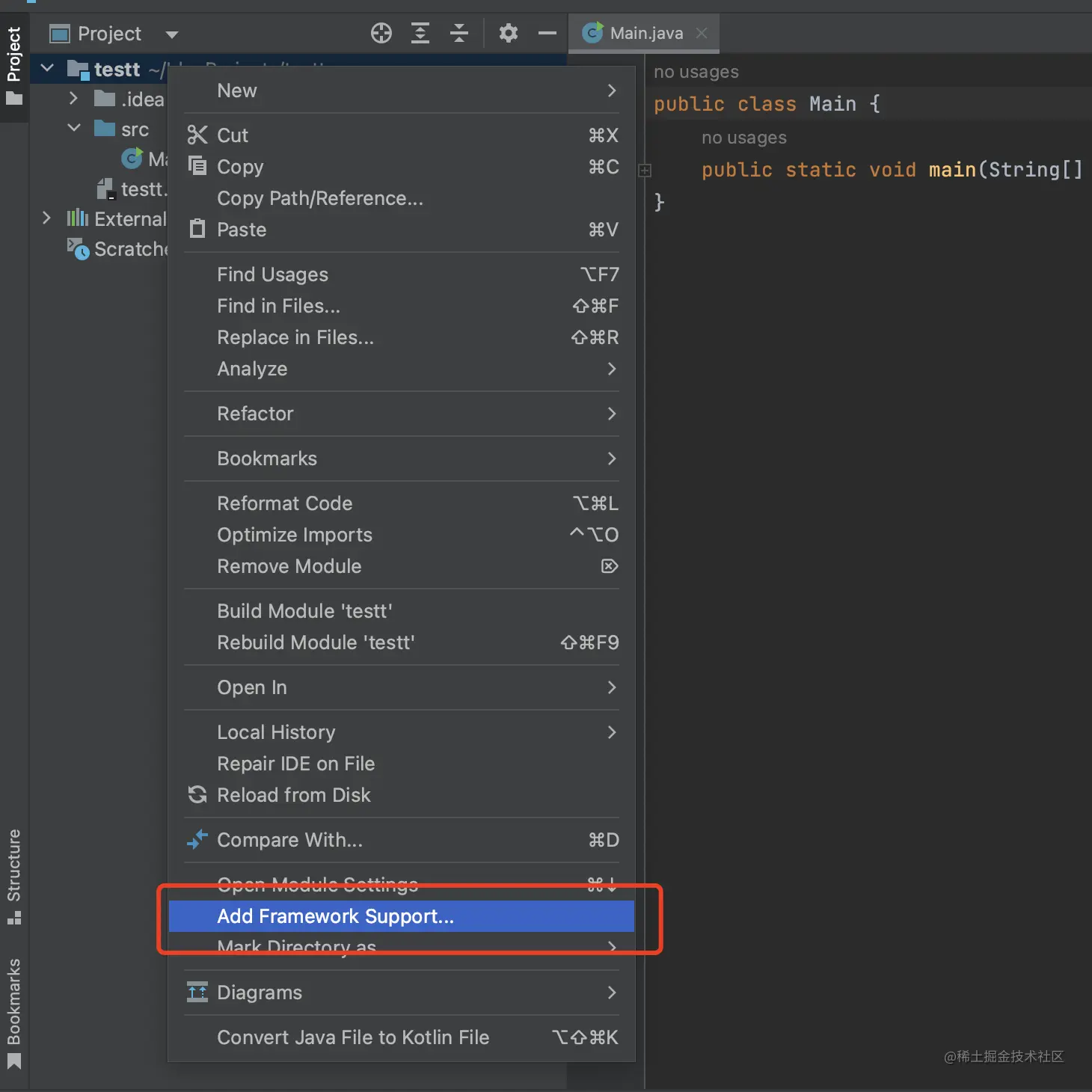The height and width of the screenshot is (1092, 1092).
Task: Select Optimize Imports menu entry
Action: tap(402, 535)
